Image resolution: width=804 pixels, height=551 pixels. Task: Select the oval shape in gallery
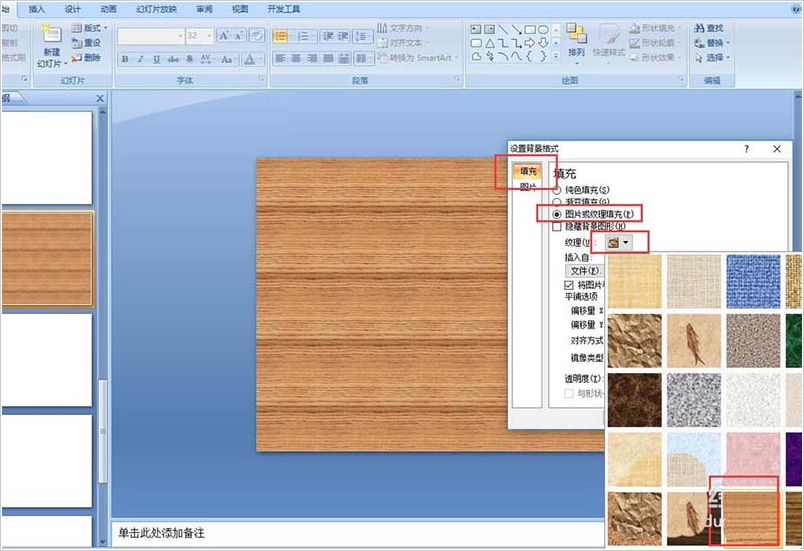coord(544,30)
